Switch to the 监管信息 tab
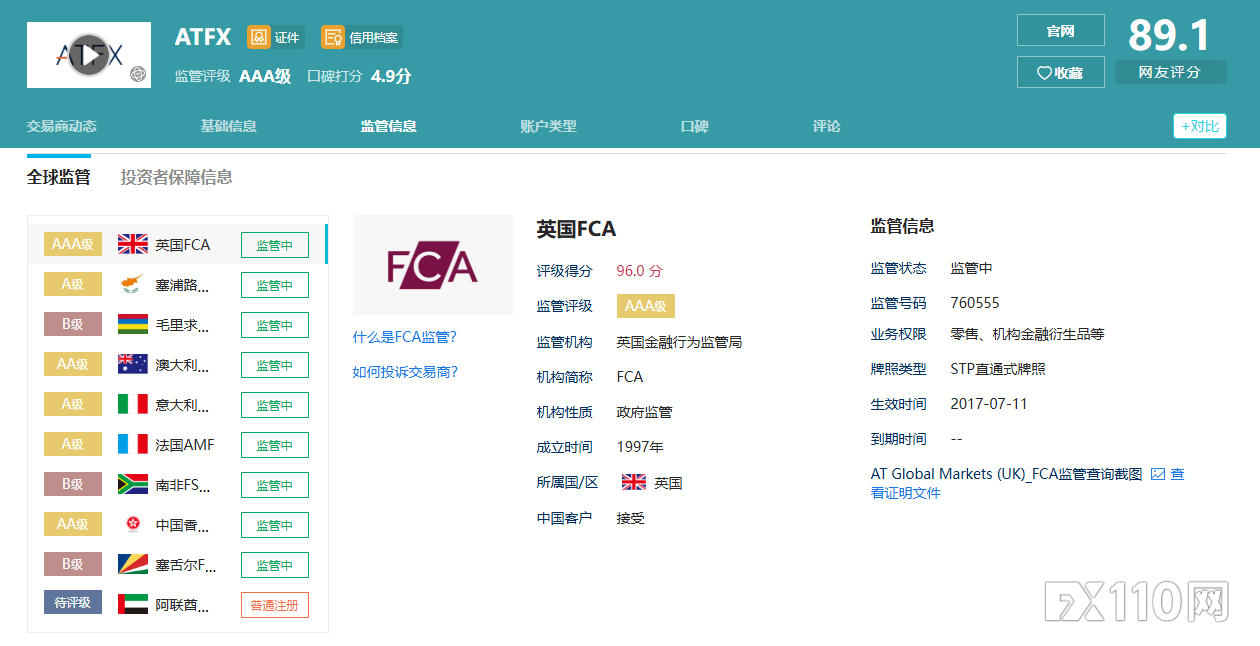1260x646 pixels. 389,126
